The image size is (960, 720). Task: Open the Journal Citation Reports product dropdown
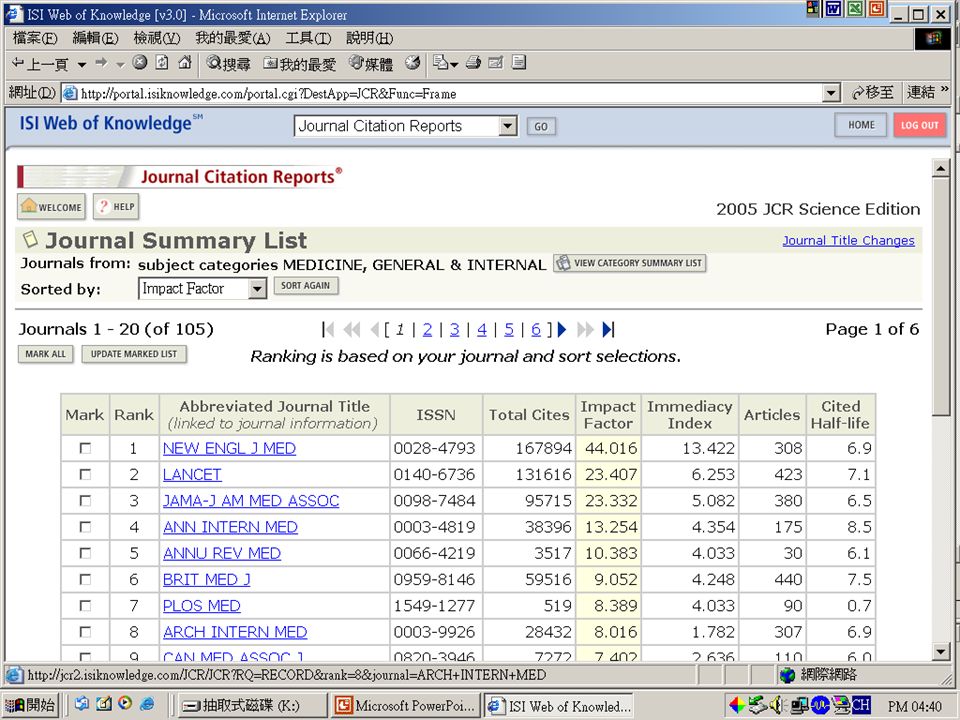(508, 126)
